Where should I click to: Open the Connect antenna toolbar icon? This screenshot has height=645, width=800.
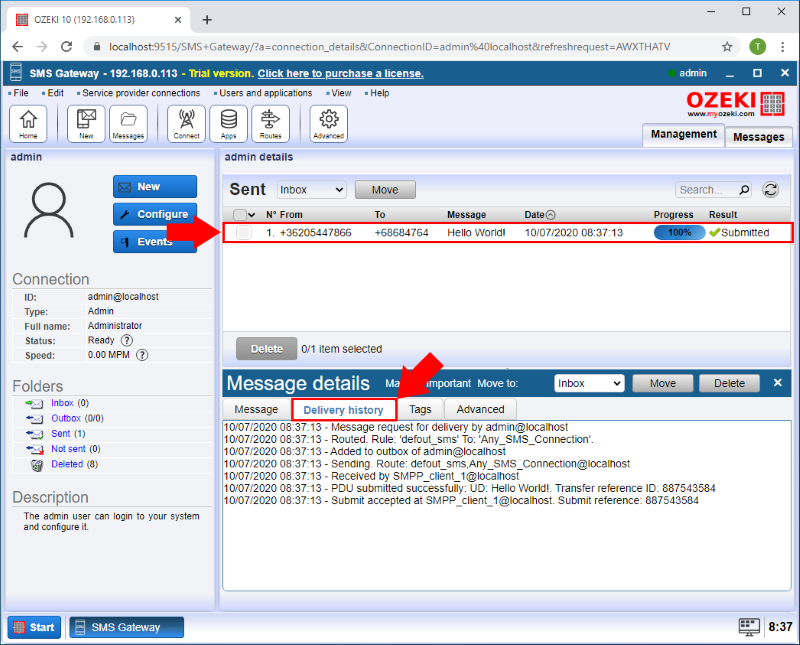pos(186,123)
